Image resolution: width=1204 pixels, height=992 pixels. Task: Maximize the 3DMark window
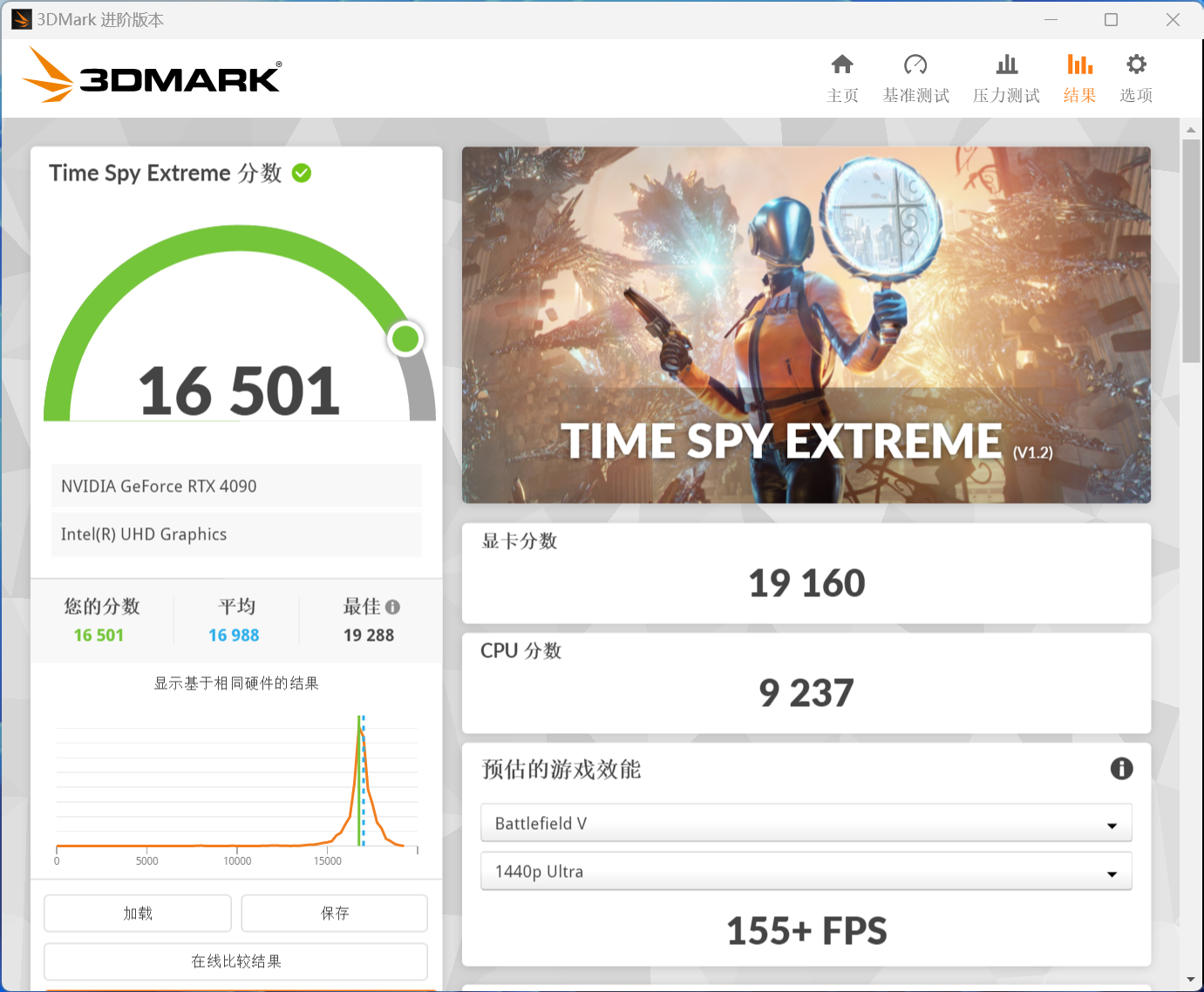pos(1111,19)
